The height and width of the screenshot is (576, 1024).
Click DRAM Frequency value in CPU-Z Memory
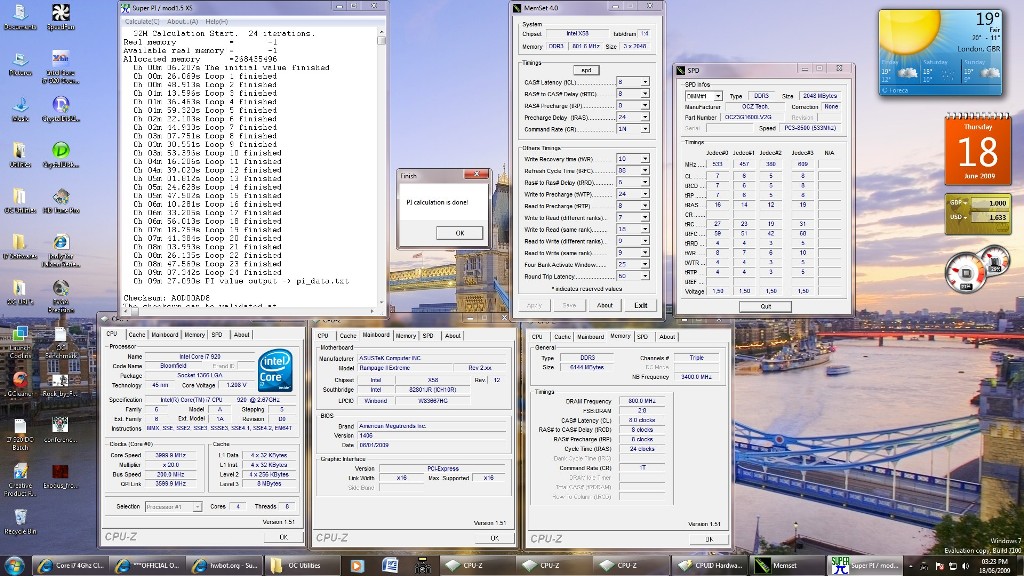tap(642, 401)
